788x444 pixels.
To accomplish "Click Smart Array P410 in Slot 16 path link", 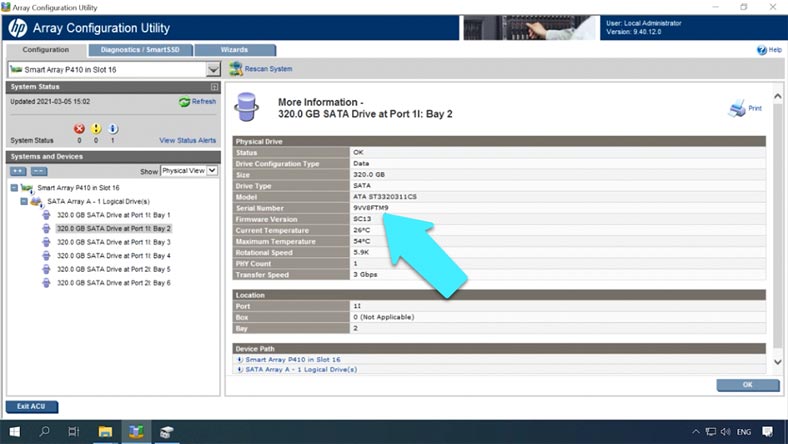I will click(x=292, y=360).
